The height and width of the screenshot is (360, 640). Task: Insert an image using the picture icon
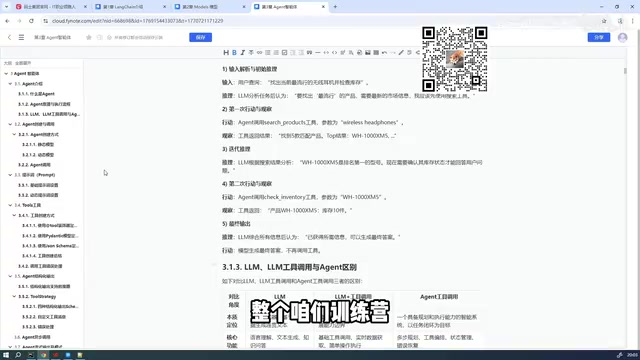(x=368, y=53)
